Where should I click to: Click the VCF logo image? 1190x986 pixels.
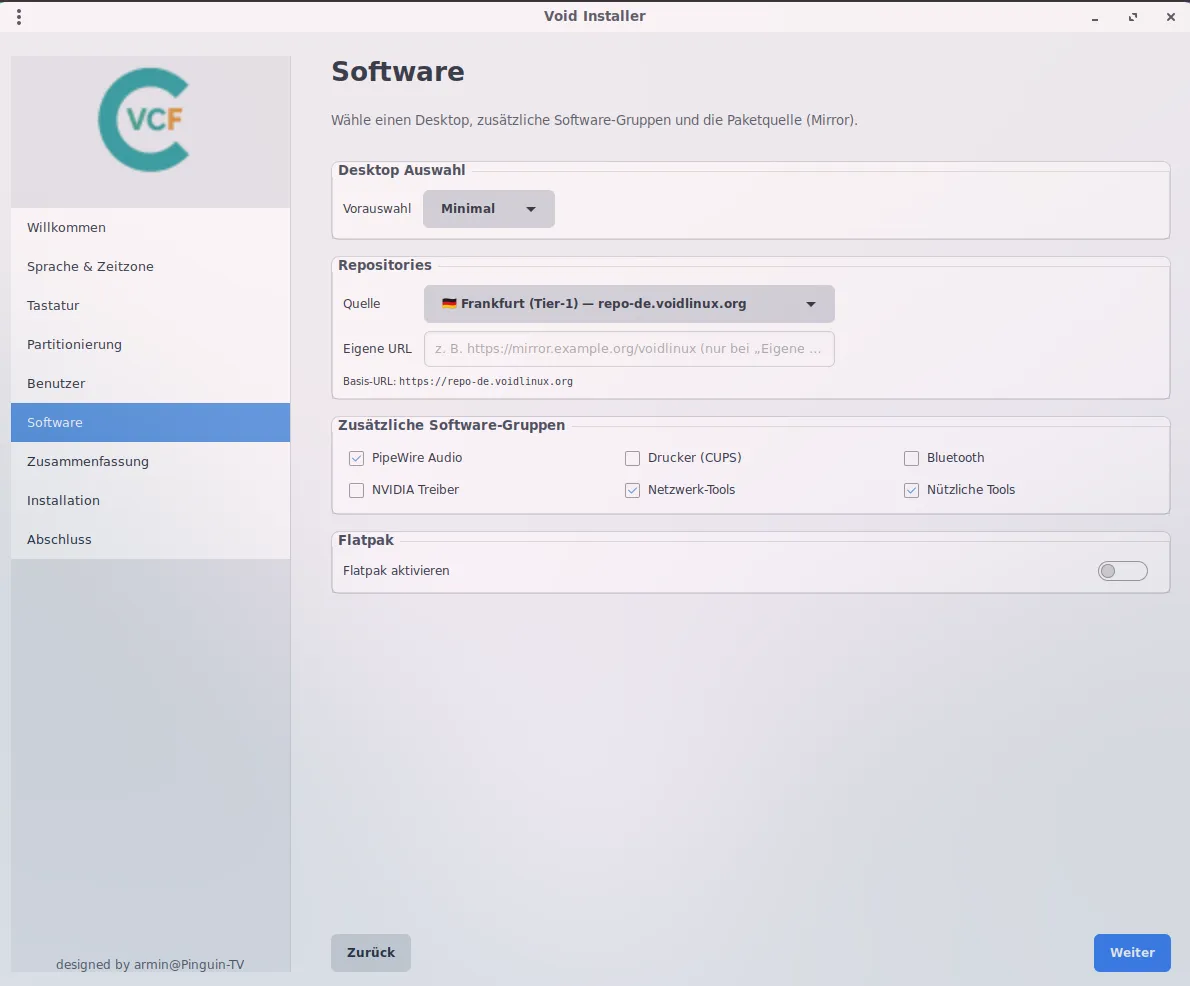144,120
